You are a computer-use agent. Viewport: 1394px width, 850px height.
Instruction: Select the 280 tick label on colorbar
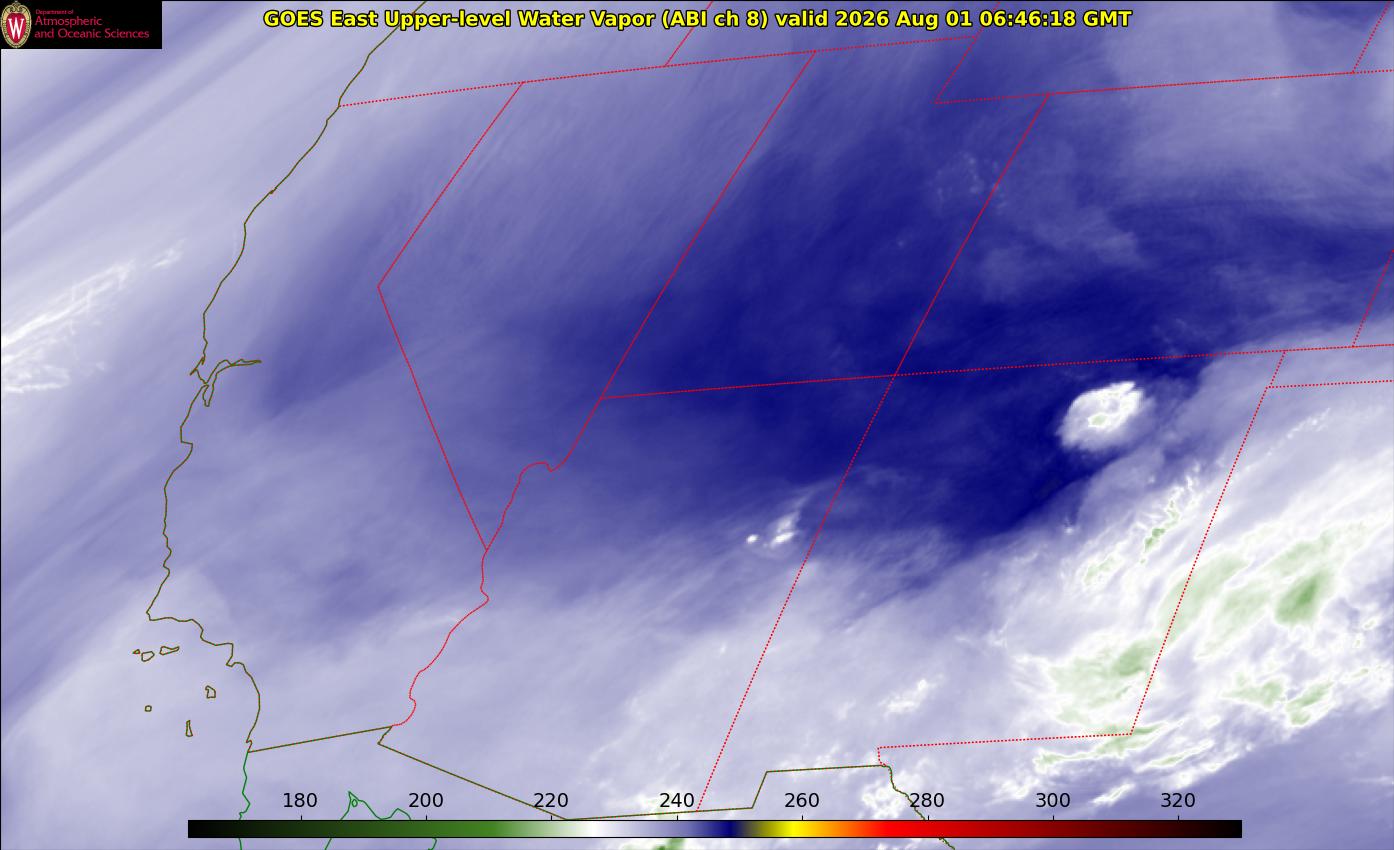click(x=927, y=800)
